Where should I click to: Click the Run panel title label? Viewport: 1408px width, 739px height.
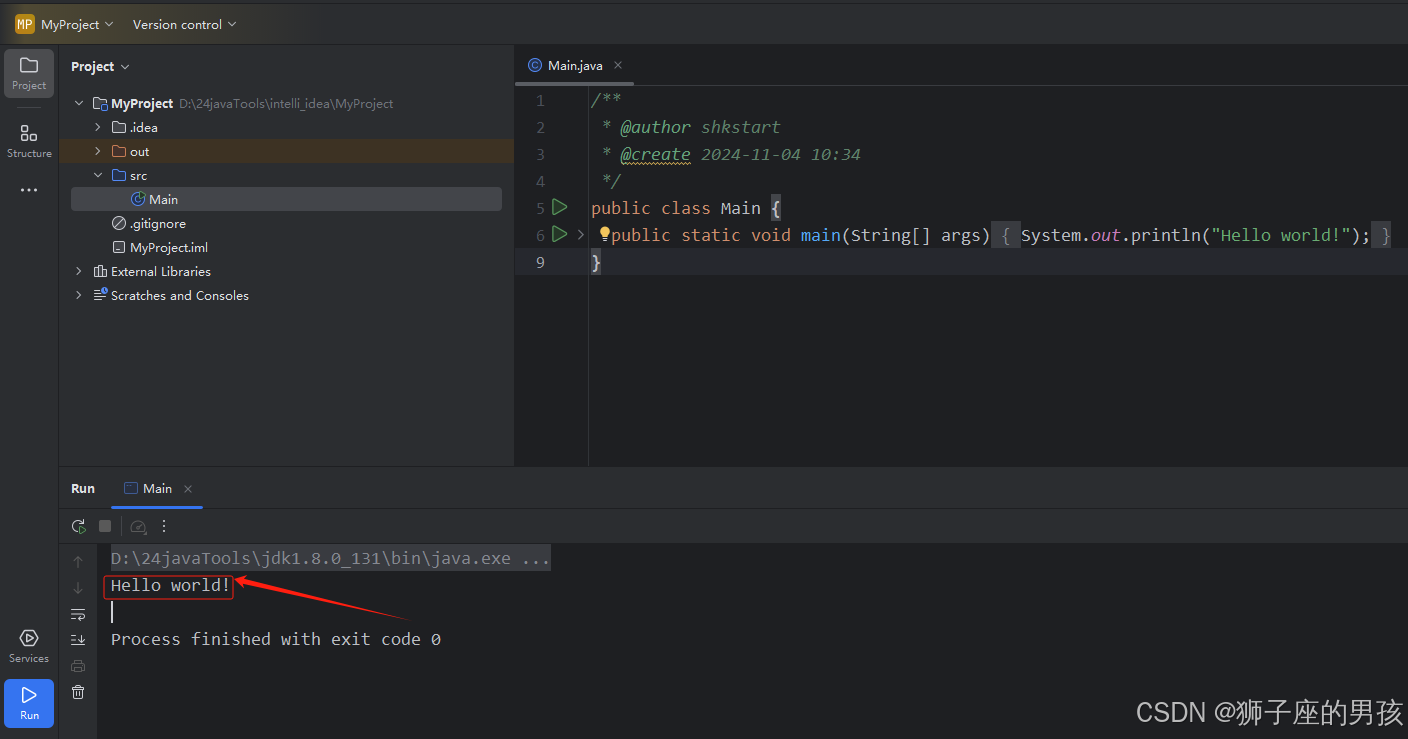(83, 489)
